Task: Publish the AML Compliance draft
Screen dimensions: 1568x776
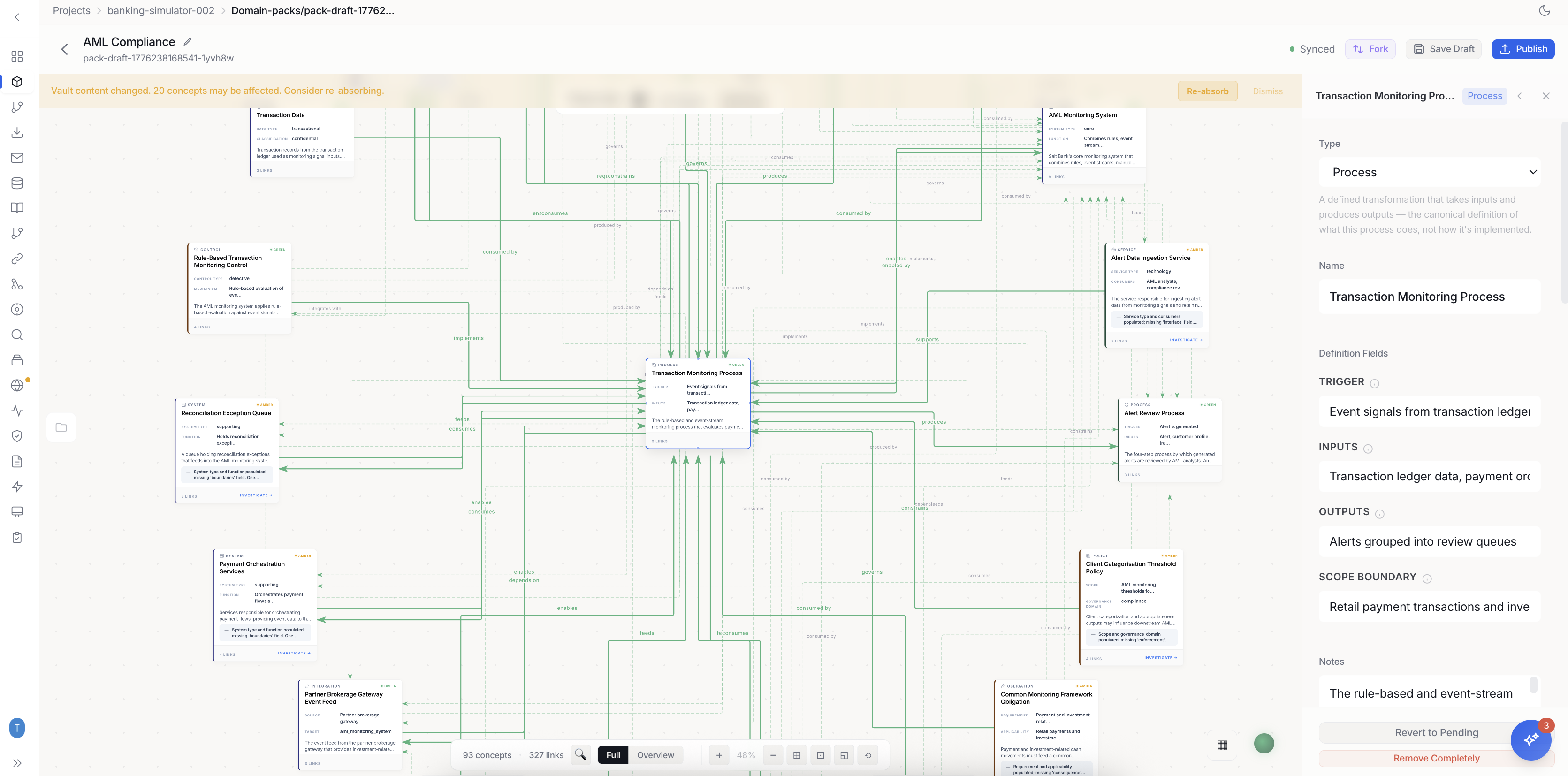Action: tap(1523, 49)
